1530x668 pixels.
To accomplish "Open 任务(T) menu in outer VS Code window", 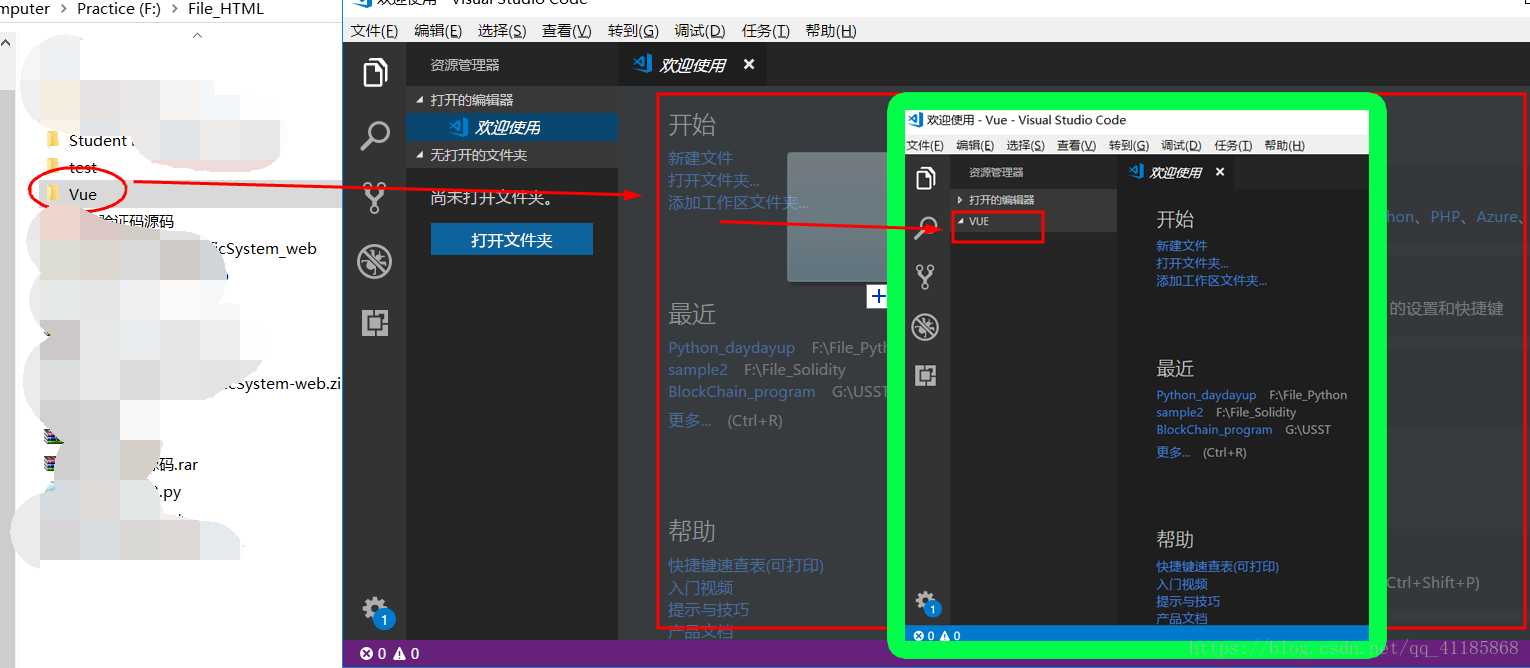I will [x=766, y=31].
